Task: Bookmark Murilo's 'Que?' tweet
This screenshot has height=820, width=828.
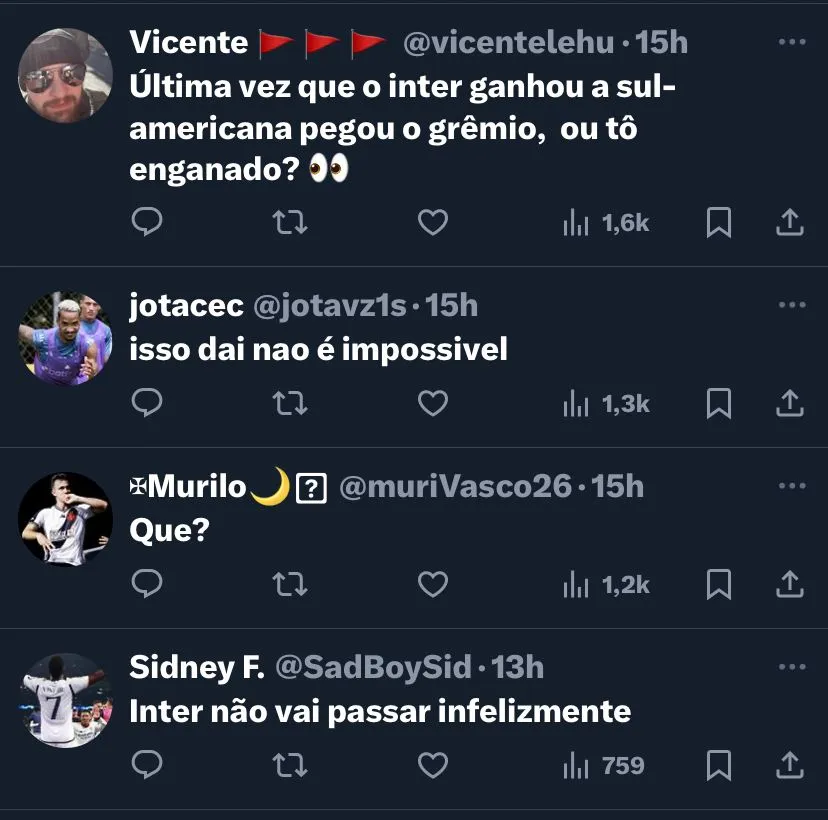Action: (x=718, y=584)
